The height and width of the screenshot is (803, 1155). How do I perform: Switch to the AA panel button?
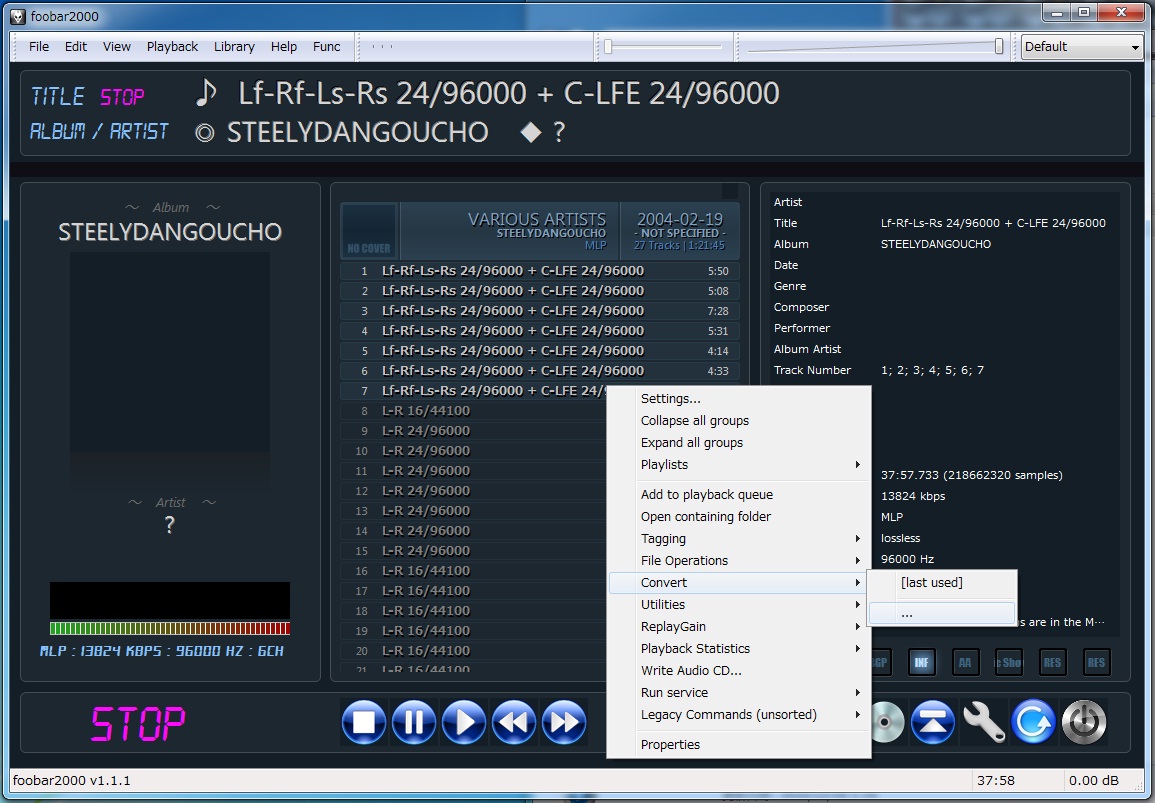tap(965, 662)
